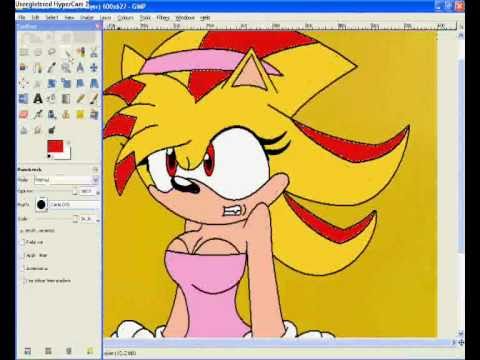
Task: Select the Flip tool
Action: point(24,99)
